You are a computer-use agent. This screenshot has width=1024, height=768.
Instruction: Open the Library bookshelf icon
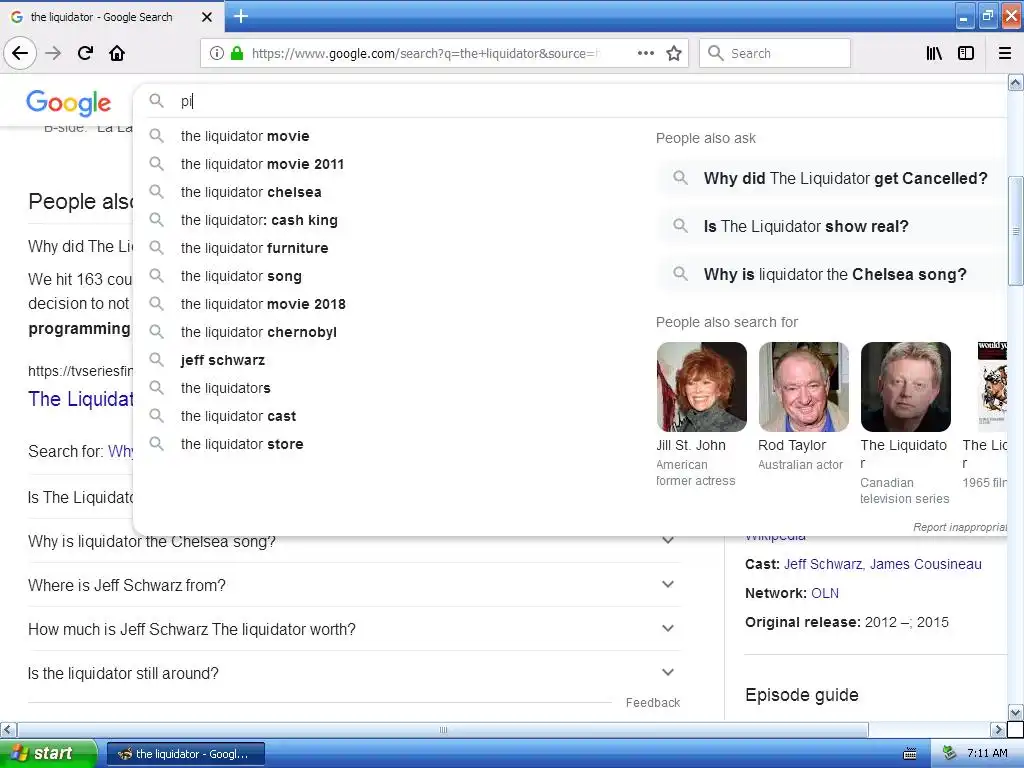[x=934, y=54]
